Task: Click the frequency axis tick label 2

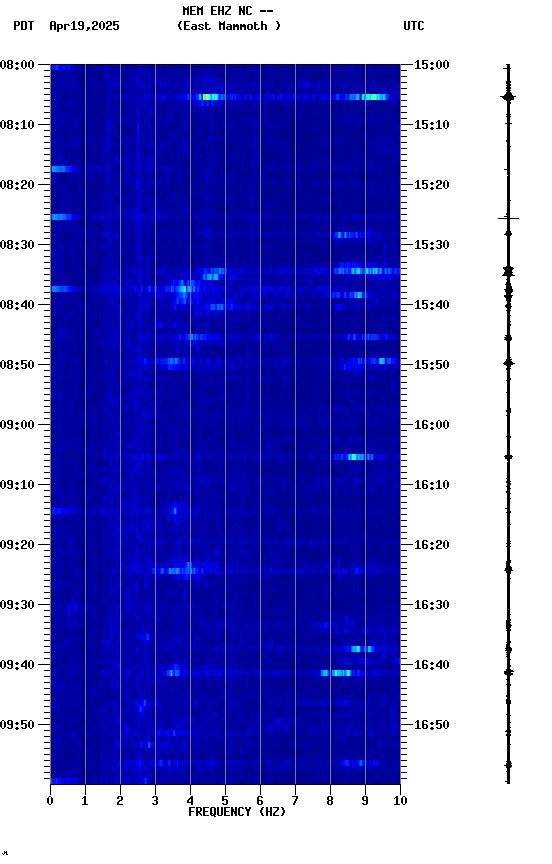Action: pyautogui.click(x=120, y=801)
